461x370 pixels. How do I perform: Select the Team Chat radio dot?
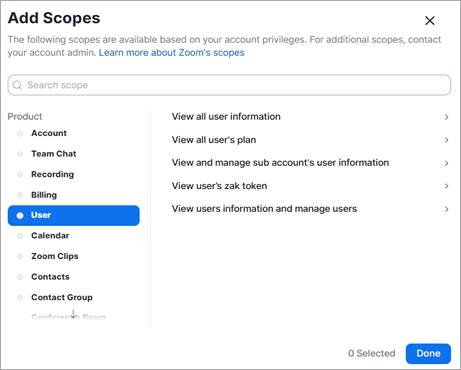tap(20, 154)
